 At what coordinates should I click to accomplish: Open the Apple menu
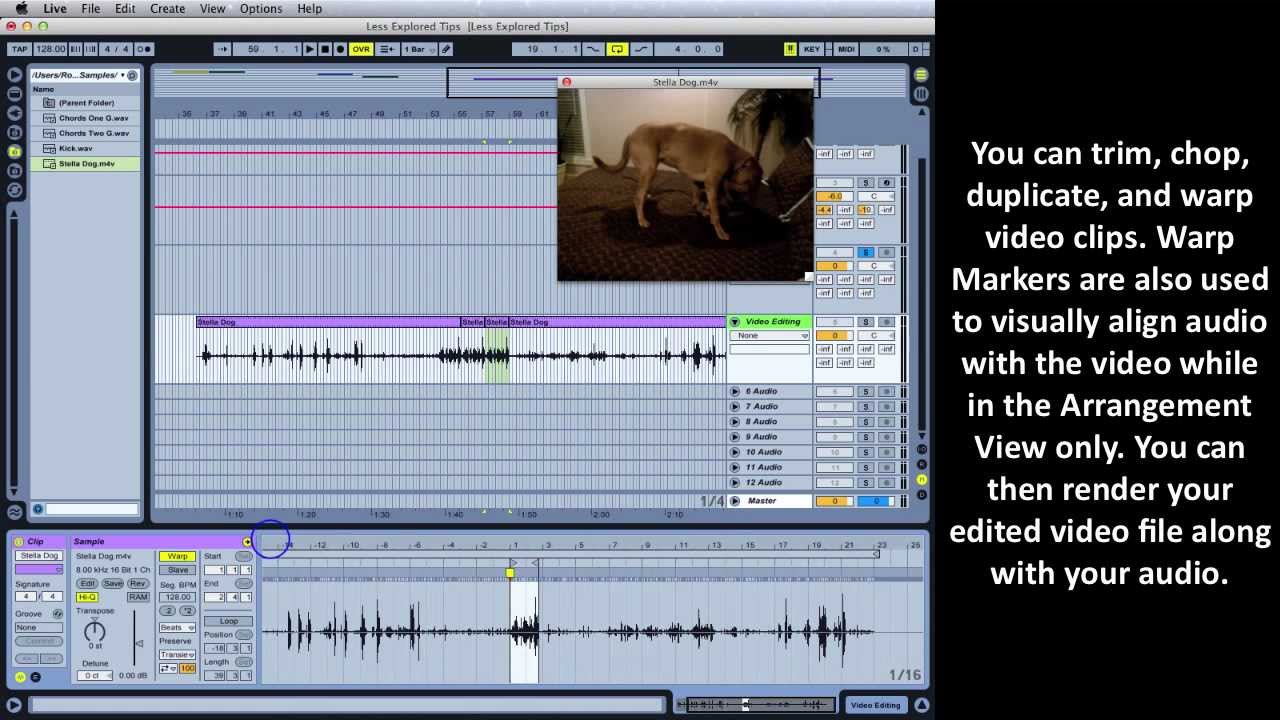click(x=21, y=9)
